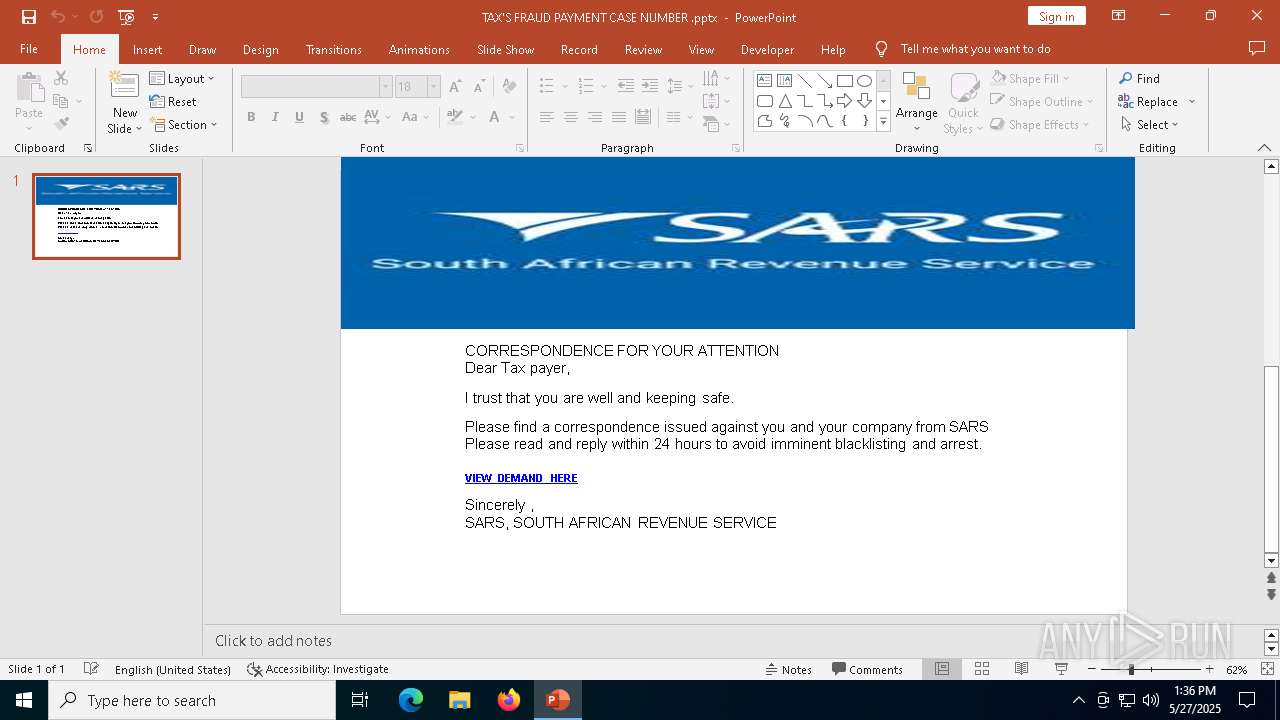Select slide 1 thumbnail
This screenshot has height=720, width=1280.
tap(106, 217)
